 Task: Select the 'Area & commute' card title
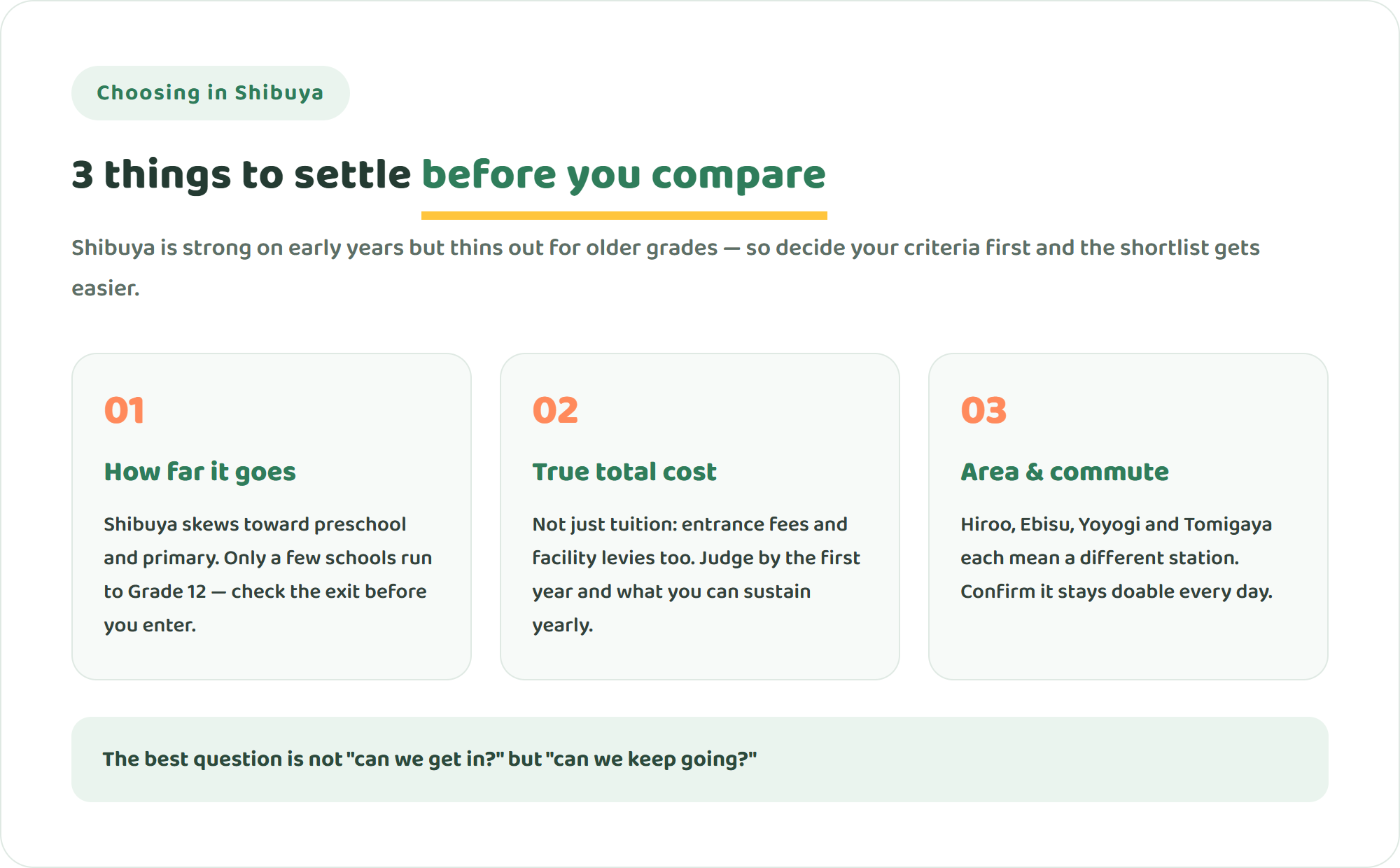1065,472
